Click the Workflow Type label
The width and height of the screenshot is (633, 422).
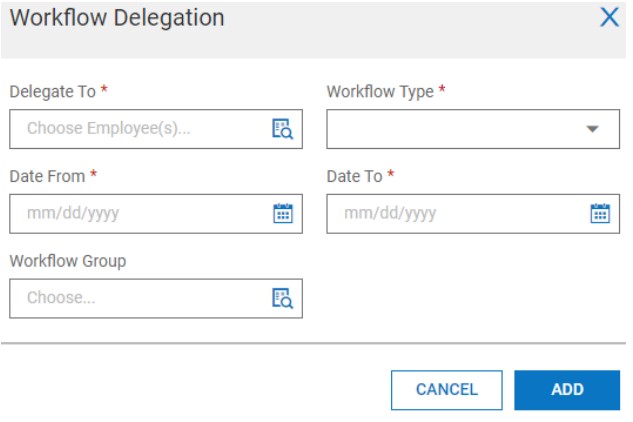coord(380,92)
